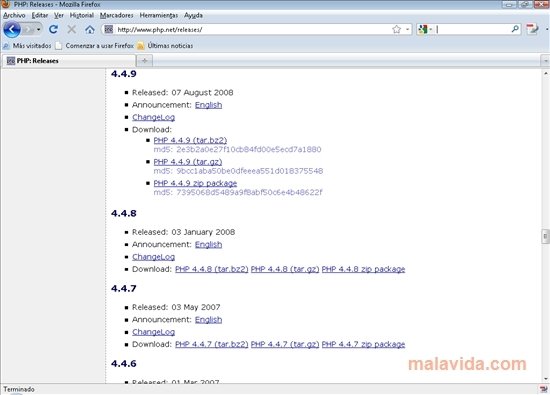This screenshot has width=550, height=395.
Task: Choose search engine via Google icon
Action: [423, 29]
